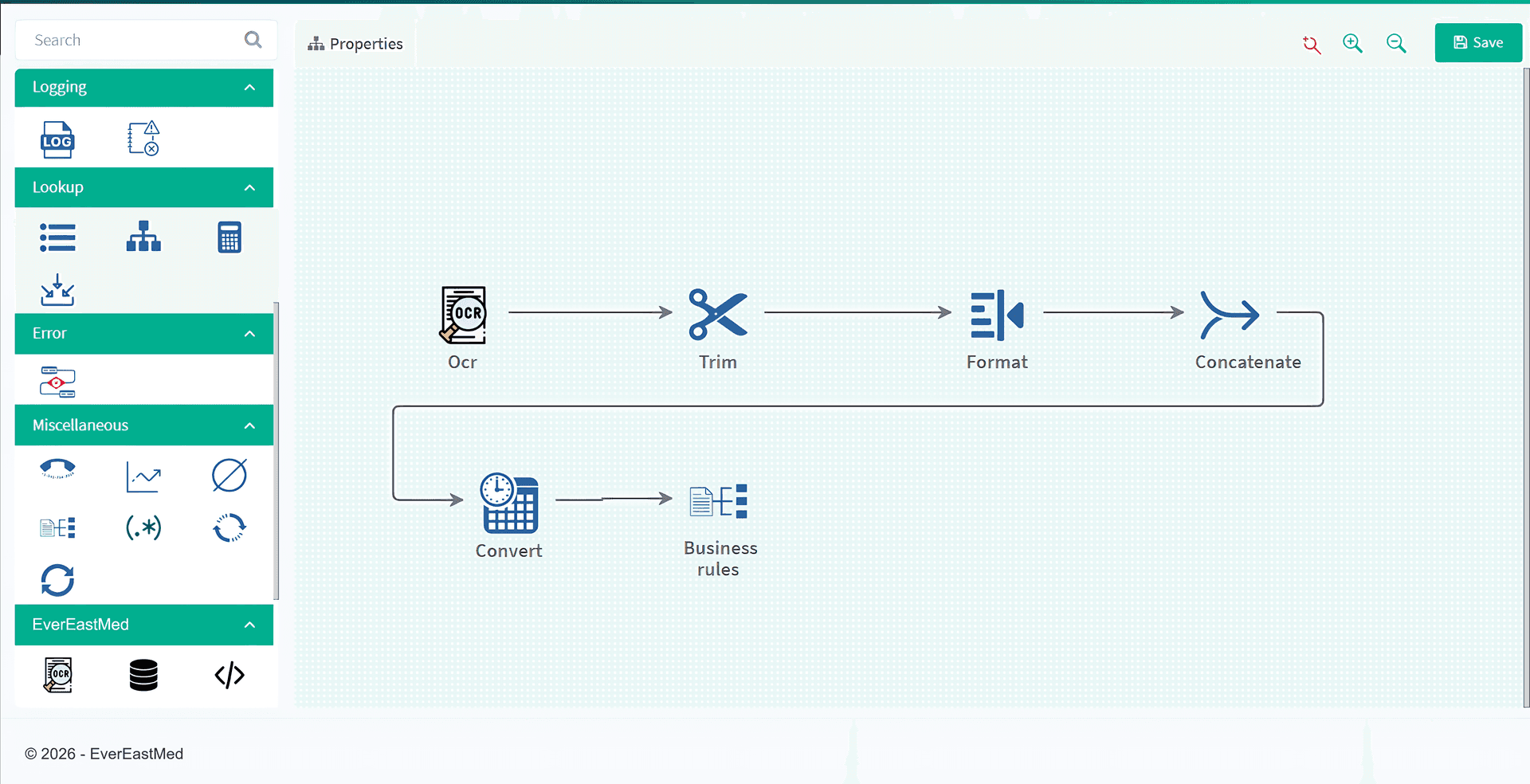The image size is (1530, 784).
Task: Click the palette panel vertical scrollbar
Action: (277, 450)
